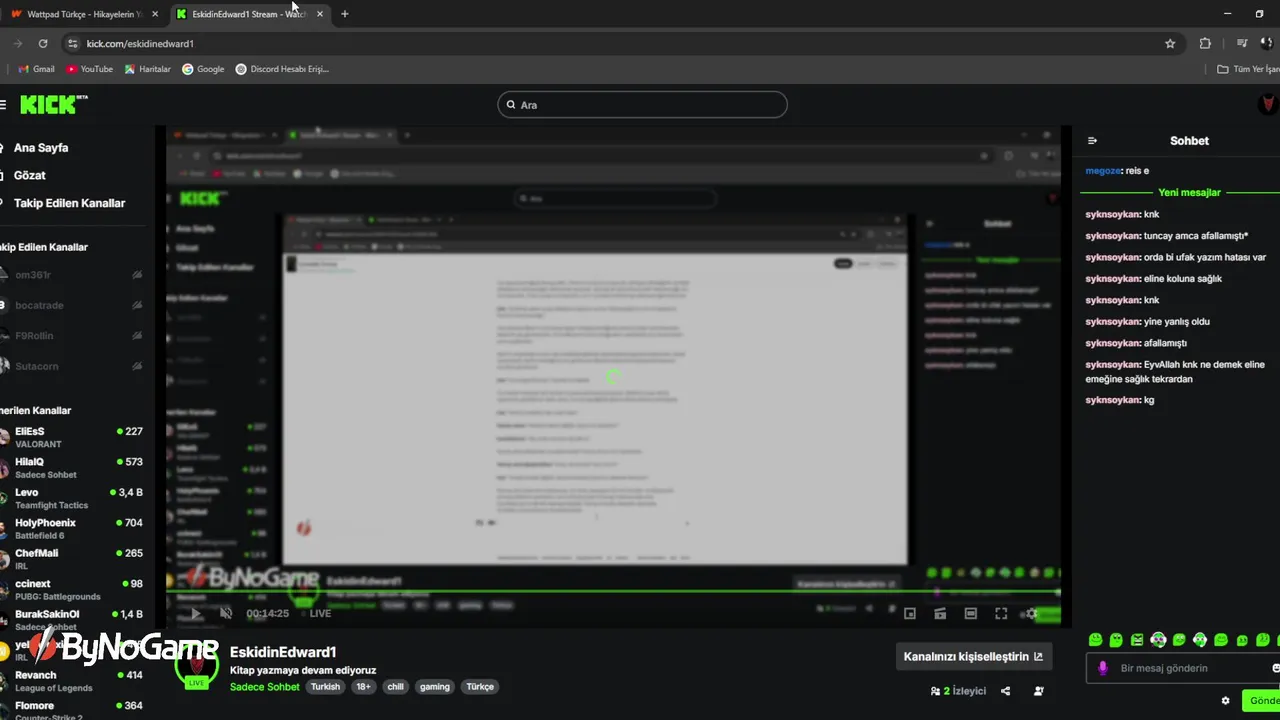Click the 'Sadece Sohbet' category link
This screenshot has width=1280, height=720.
[265, 687]
